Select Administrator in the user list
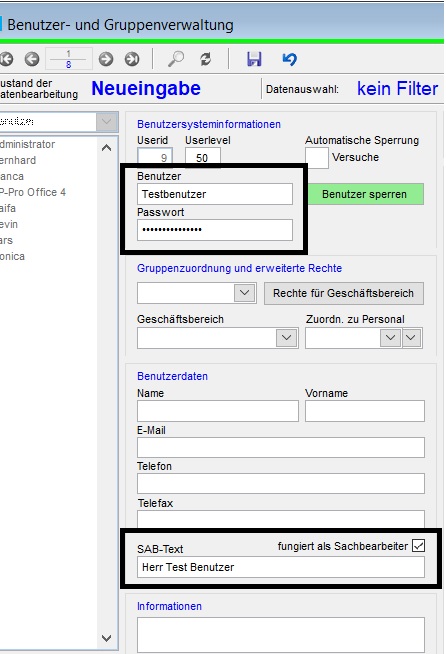The width and height of the screenshot is (446, 654). pos(28,144)
